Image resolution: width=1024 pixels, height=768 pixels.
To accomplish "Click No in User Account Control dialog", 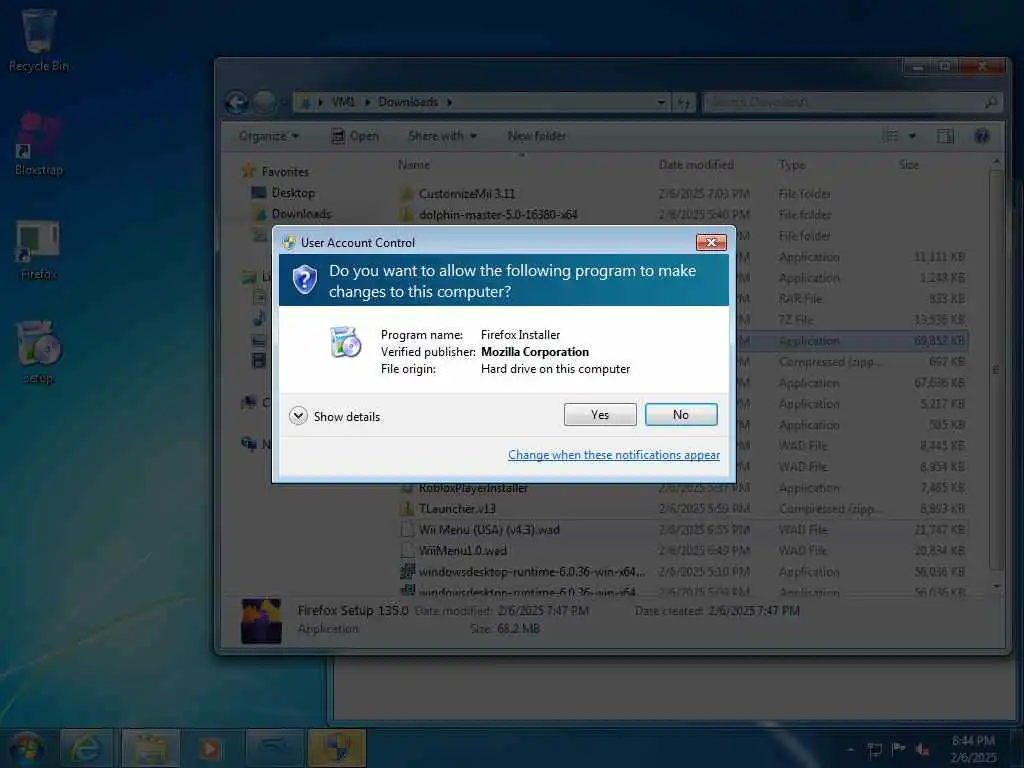I will pyautogui.click(x=680, y=415).
